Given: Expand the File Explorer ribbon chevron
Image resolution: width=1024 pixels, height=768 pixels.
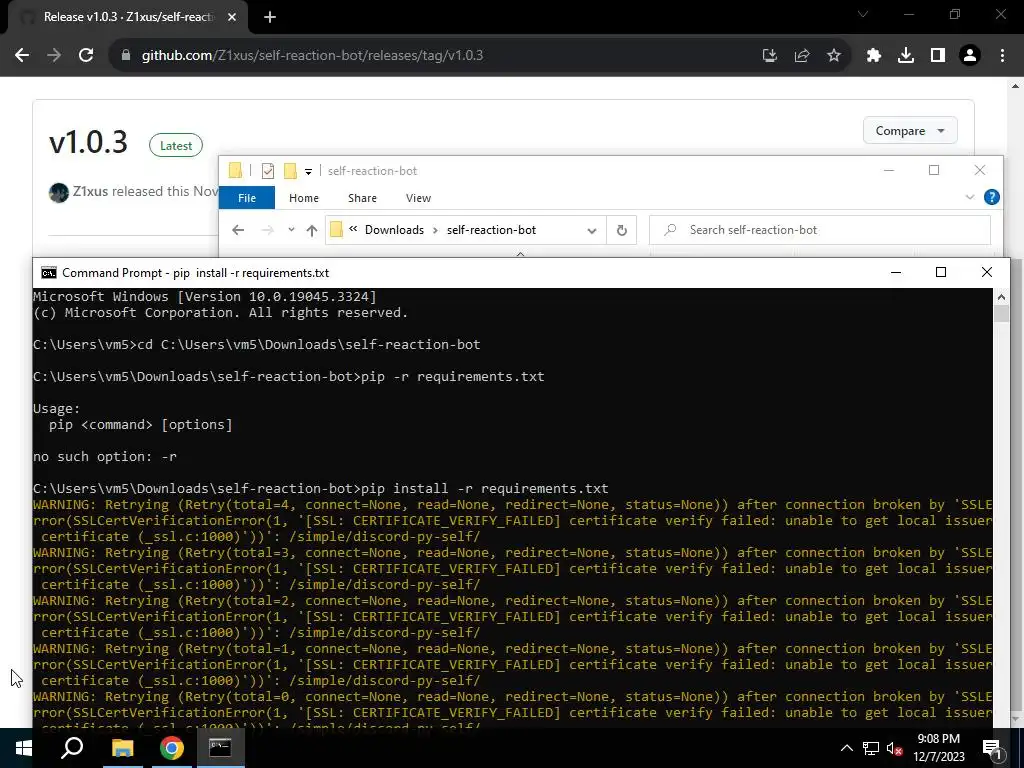Looking at the screenshot, I should (x=970, y=197).
